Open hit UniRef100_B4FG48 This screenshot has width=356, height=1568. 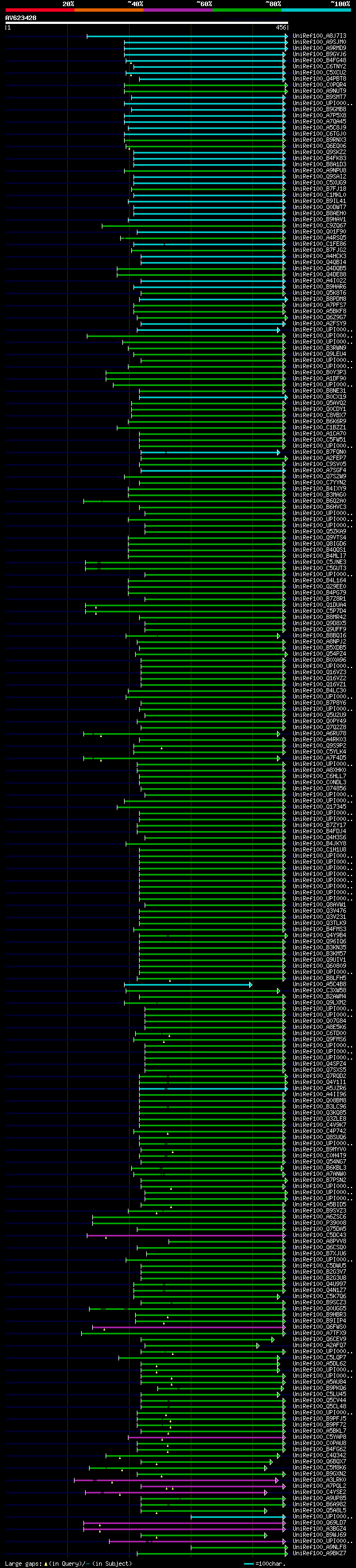pyautogui.click(x=319, y=60)
